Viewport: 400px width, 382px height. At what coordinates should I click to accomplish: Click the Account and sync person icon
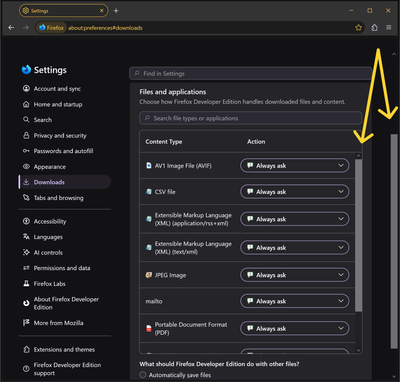click(x=26, y=88)
